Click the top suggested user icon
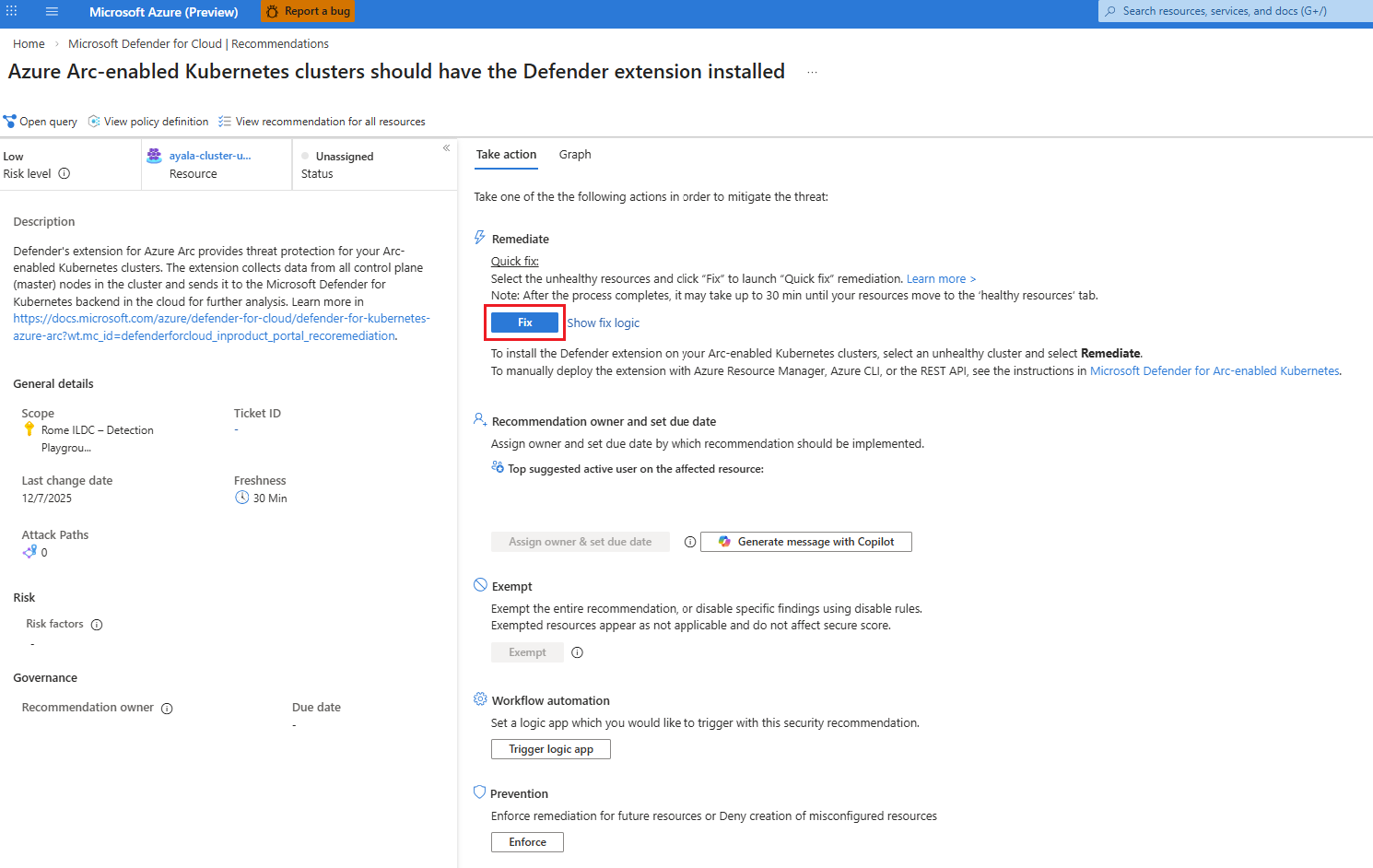Viewport: 1373px width, 868px height. (498, 467)
